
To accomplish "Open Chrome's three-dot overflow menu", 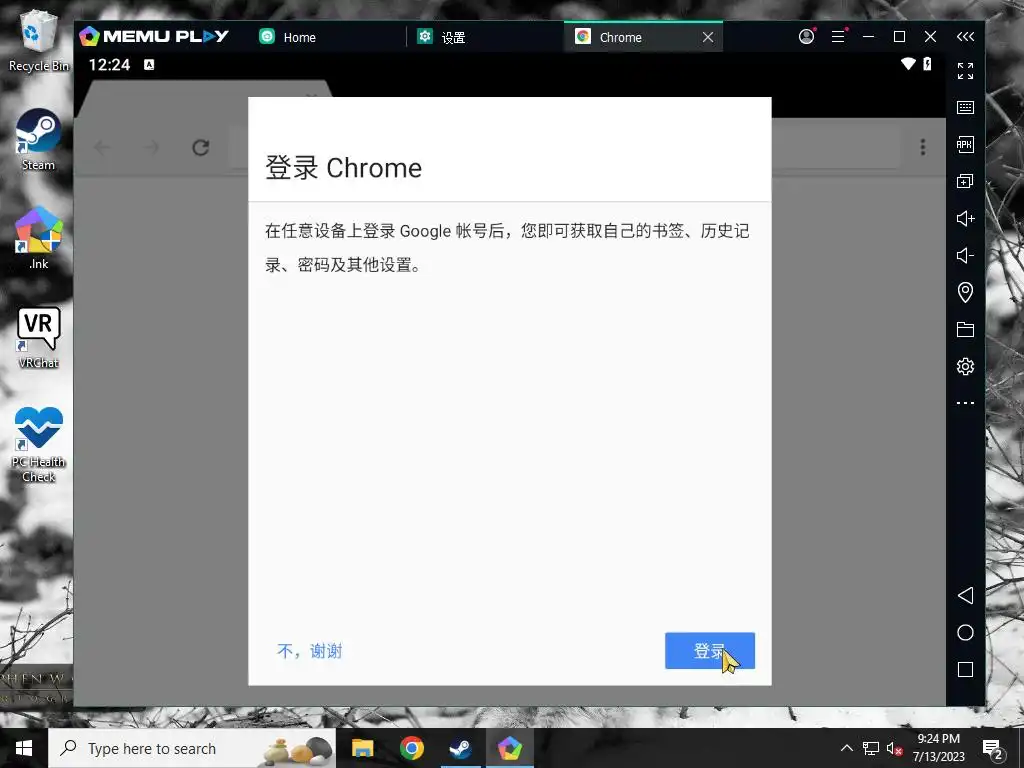I will [923, 147].
